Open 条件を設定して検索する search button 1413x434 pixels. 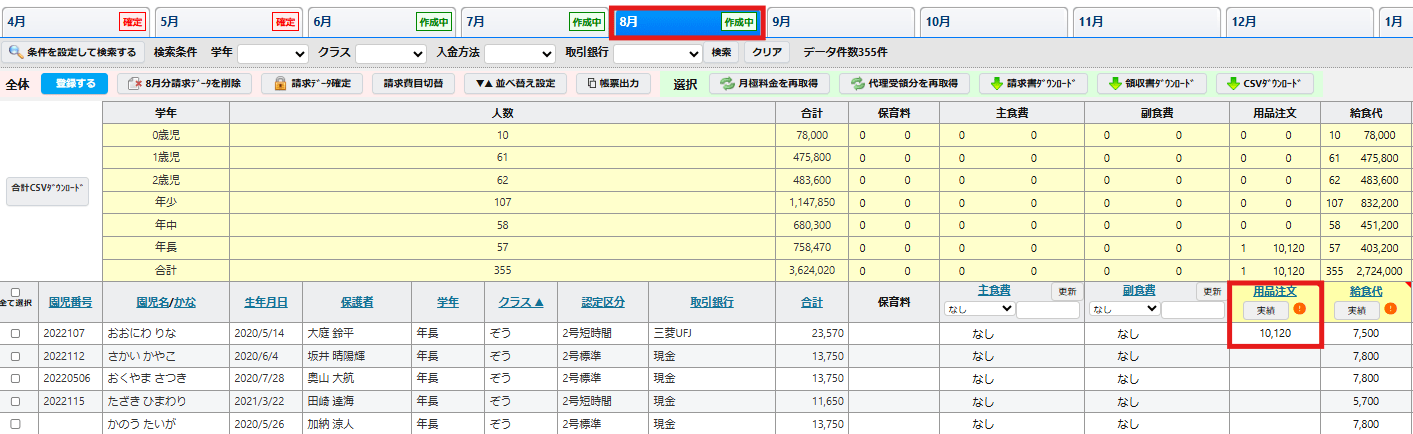[73, 52]
